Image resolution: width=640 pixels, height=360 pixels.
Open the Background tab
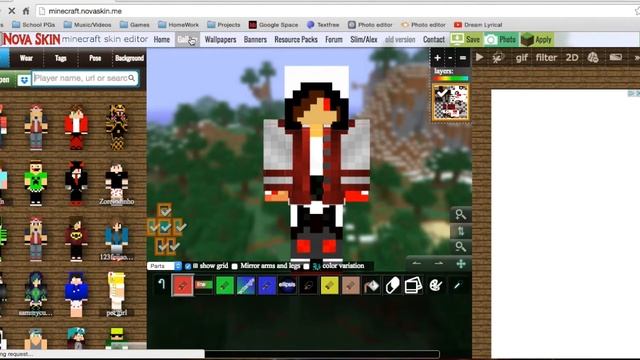tap(129, 58)
